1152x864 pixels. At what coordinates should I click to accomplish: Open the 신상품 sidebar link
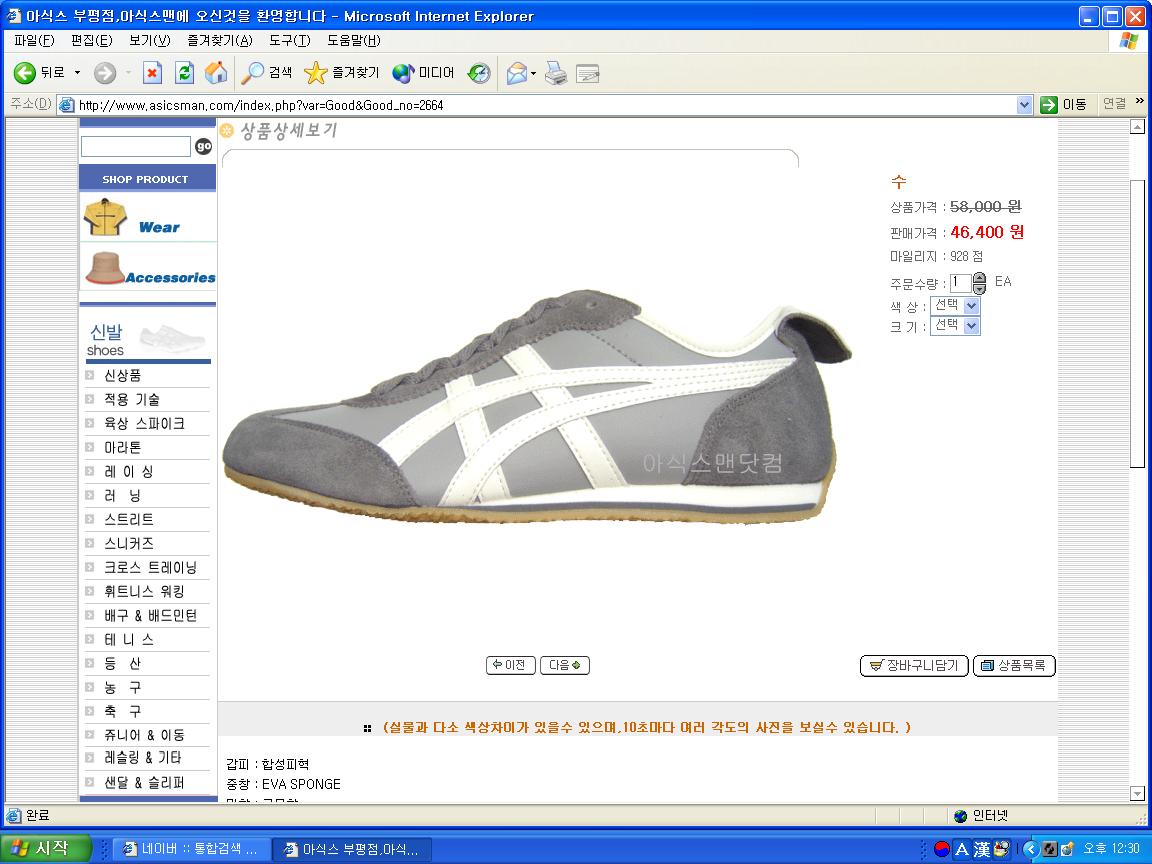tap(122, 375)
